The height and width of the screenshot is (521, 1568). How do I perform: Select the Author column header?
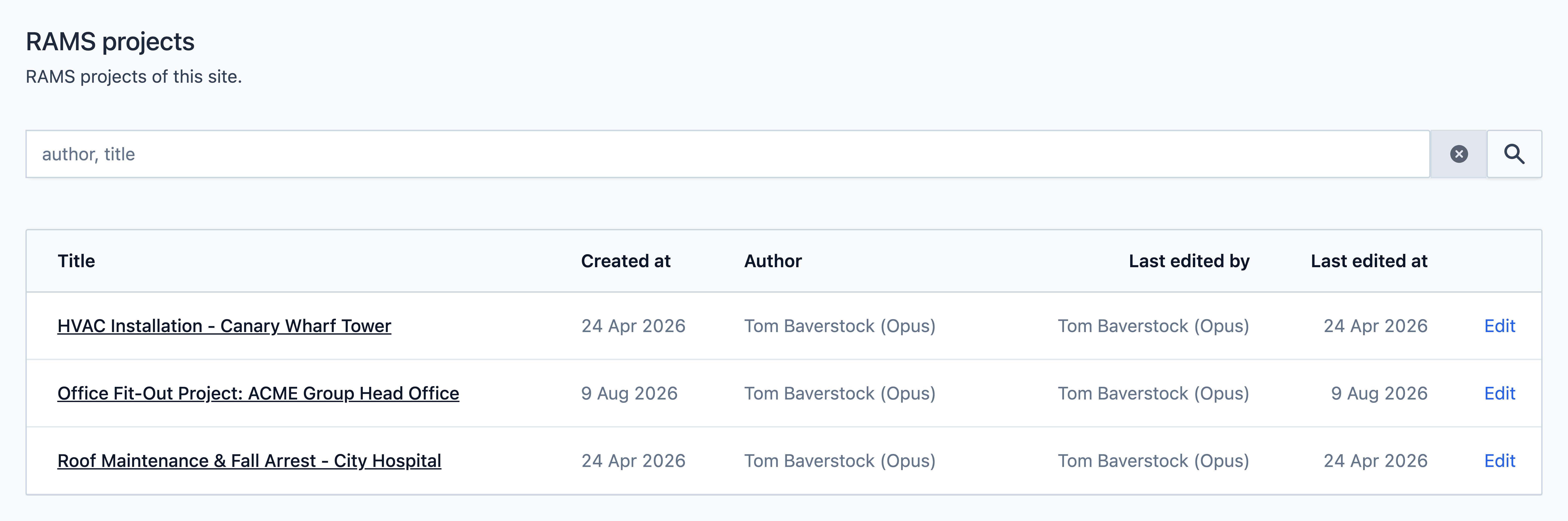[773, 261]
